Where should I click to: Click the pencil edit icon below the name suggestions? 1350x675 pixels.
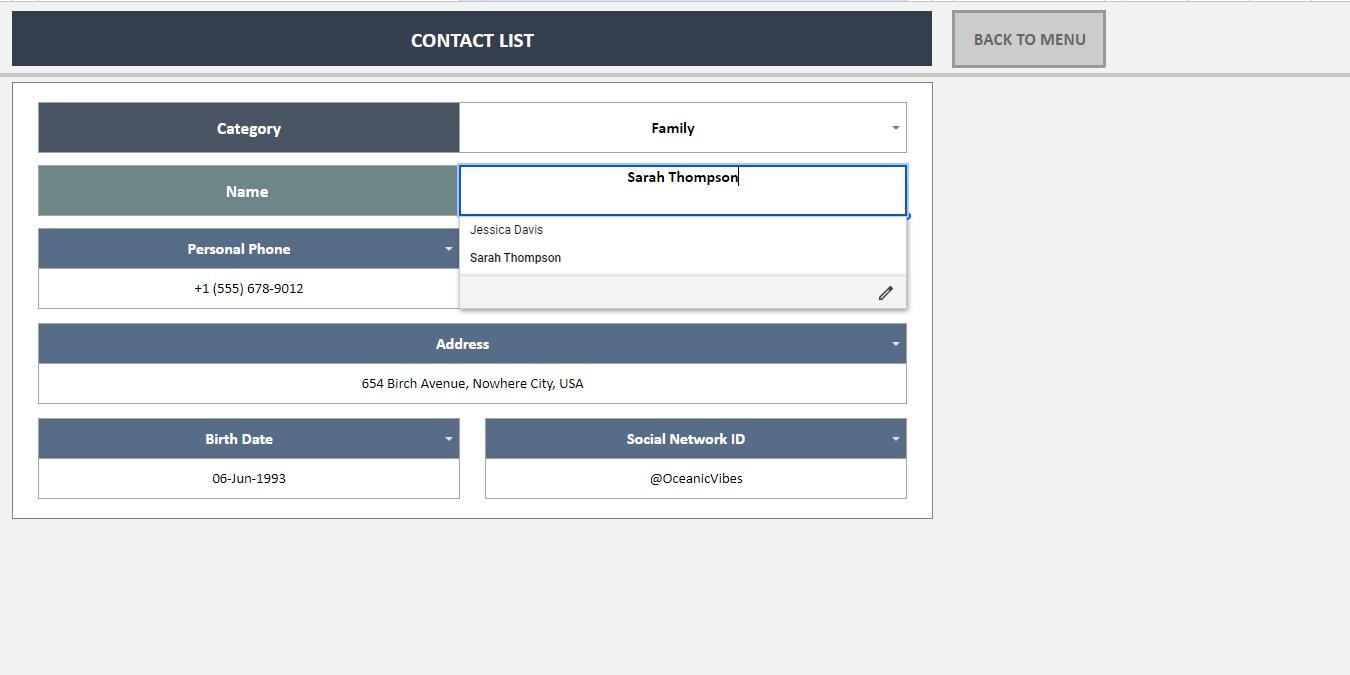coord(885,292)
